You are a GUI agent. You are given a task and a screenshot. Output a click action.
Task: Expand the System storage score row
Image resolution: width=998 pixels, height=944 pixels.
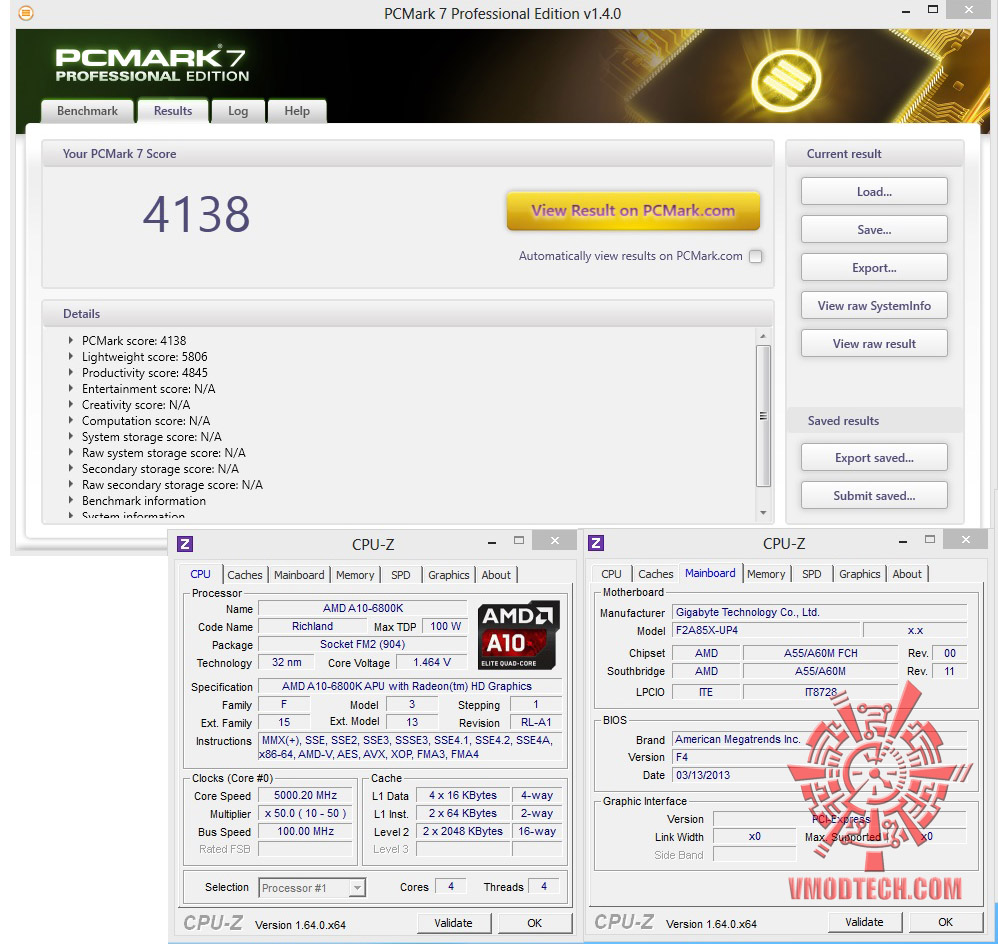click(71, 436)
